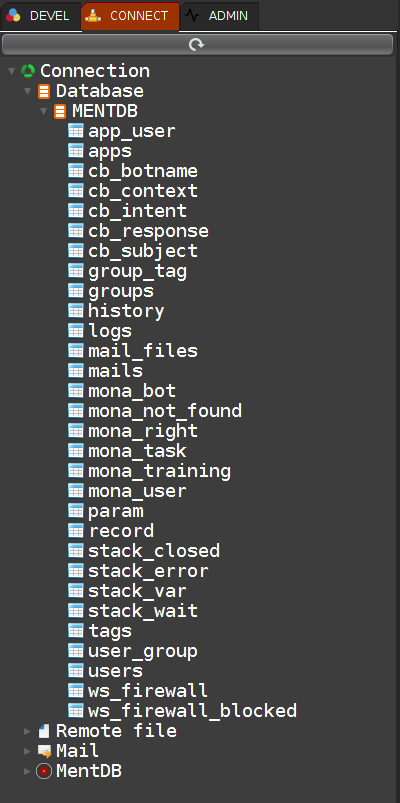The width and height of the screenshot is (400, 803).
Task: Expand the MentDB node arrow
Action: [28, 771]
